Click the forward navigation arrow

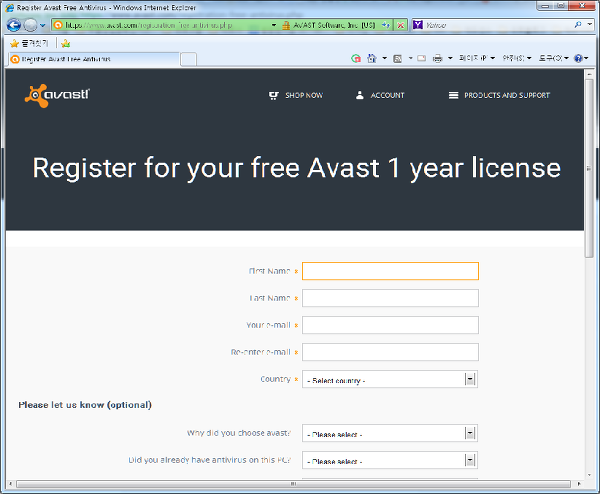point(30,25)
